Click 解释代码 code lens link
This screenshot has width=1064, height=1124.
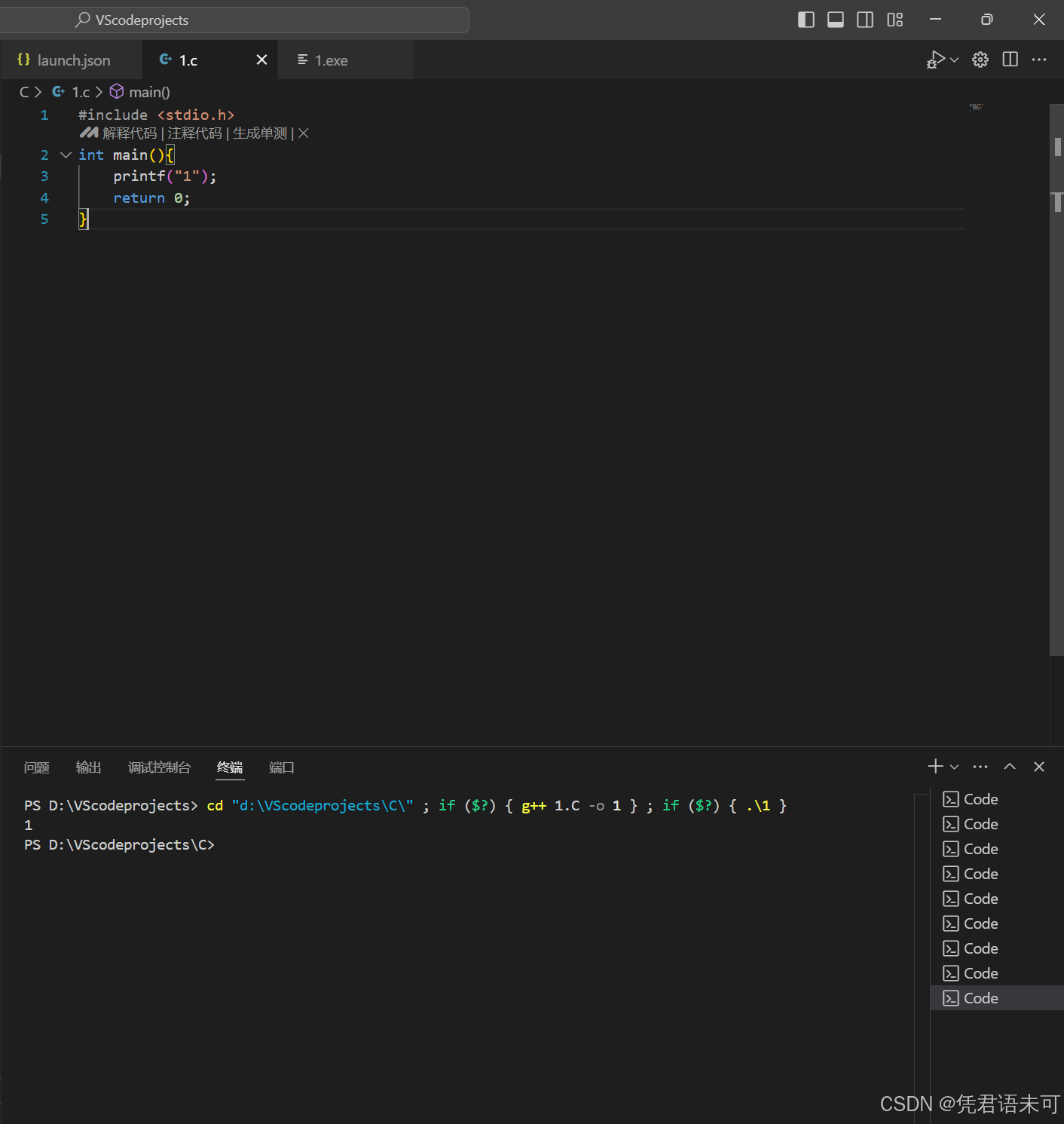(x=130, y=133)
